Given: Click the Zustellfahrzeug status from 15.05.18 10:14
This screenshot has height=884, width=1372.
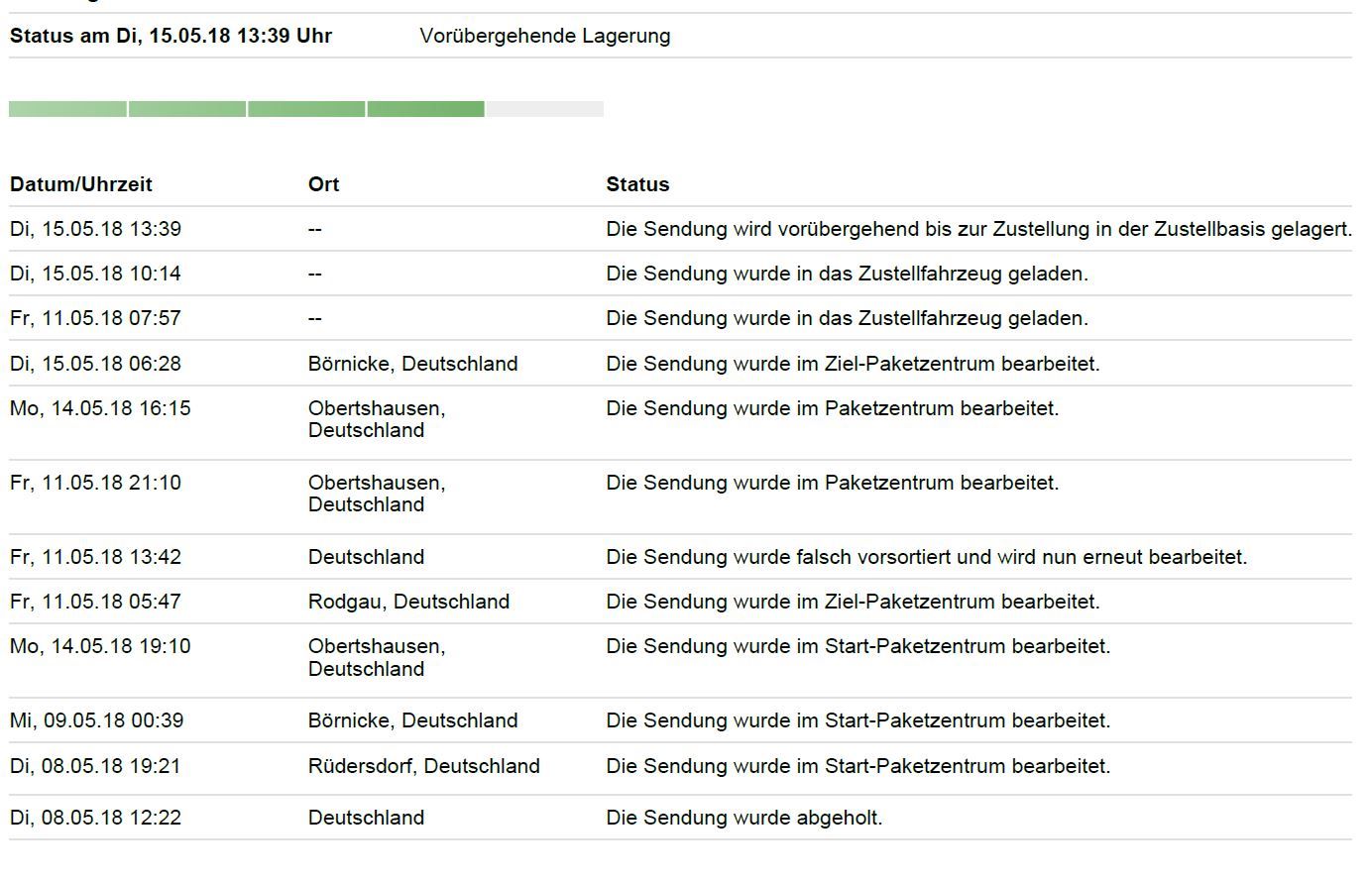Looking at the screenshot, I should [847, 274].
